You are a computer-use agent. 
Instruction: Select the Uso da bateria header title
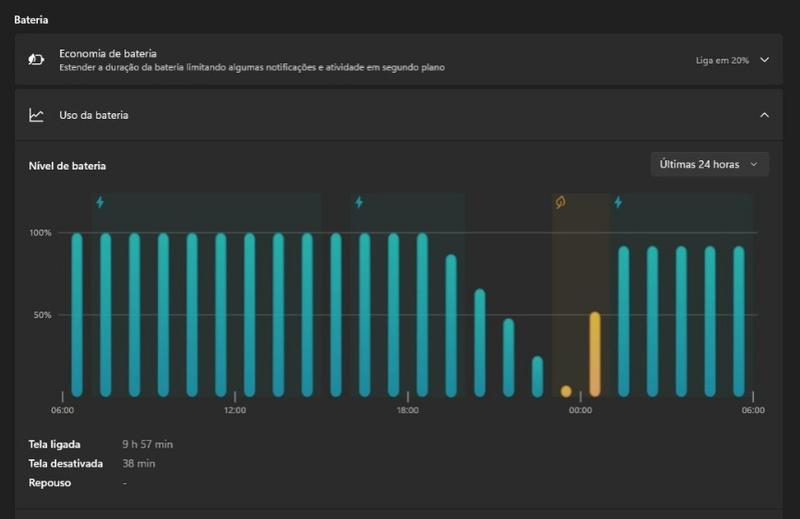[93, 115]
